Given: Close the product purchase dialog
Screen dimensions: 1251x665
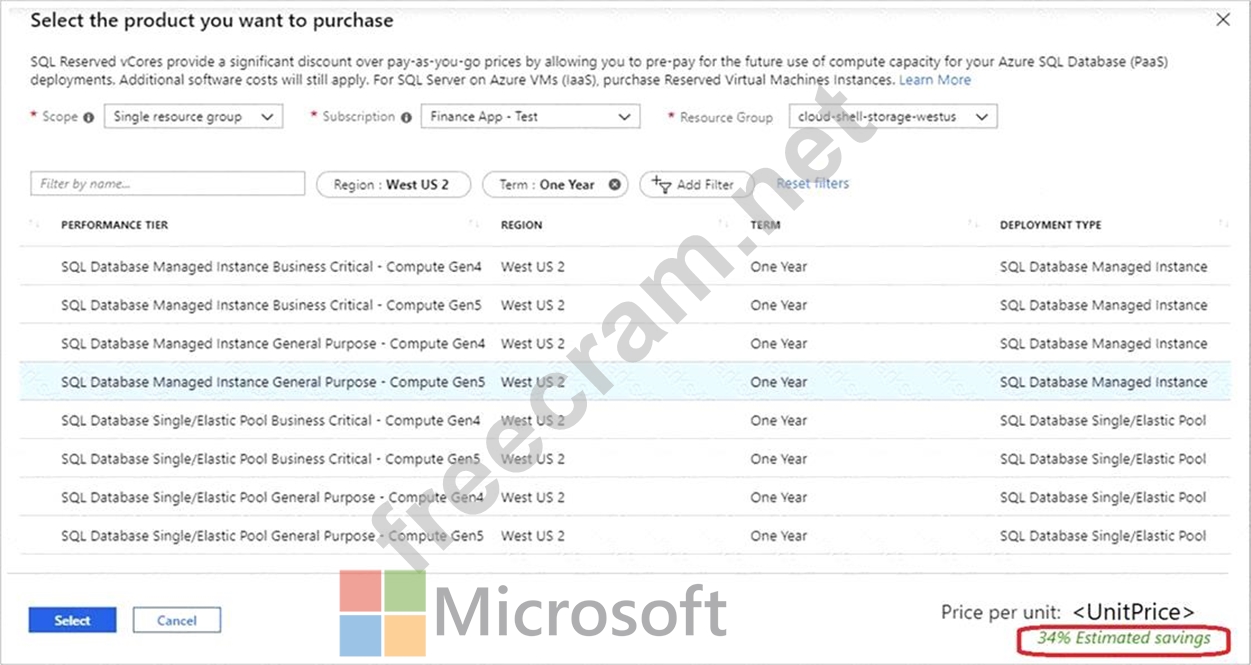Looking at the screenshot, I should pyautogui.click(x=1222, y=20).
